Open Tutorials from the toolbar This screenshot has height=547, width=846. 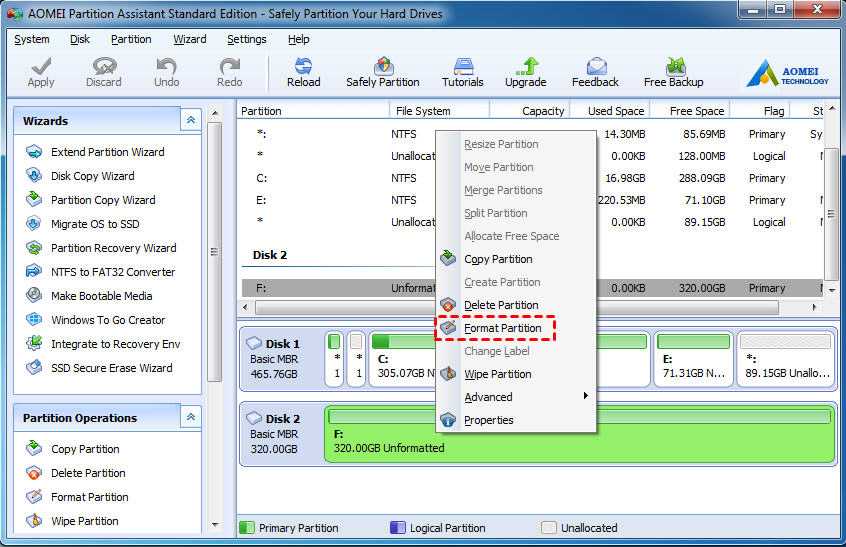(x=463, y=72)
